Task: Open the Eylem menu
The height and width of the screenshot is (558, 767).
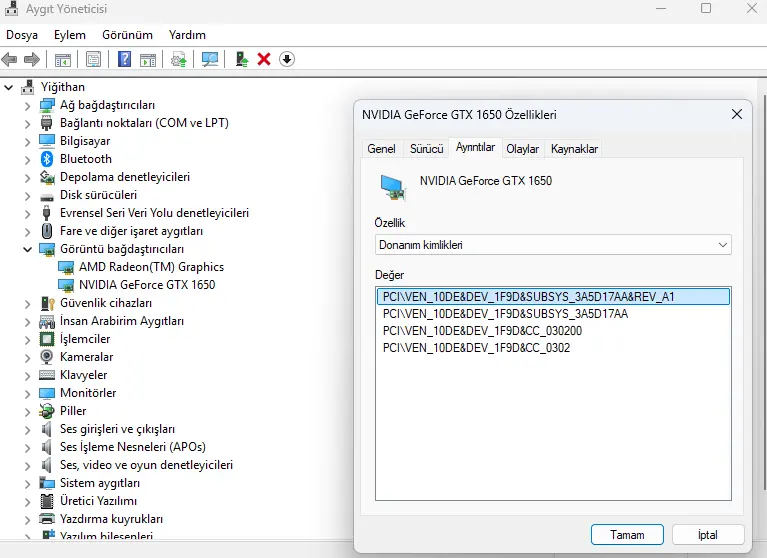Action: tap(70, 35)
